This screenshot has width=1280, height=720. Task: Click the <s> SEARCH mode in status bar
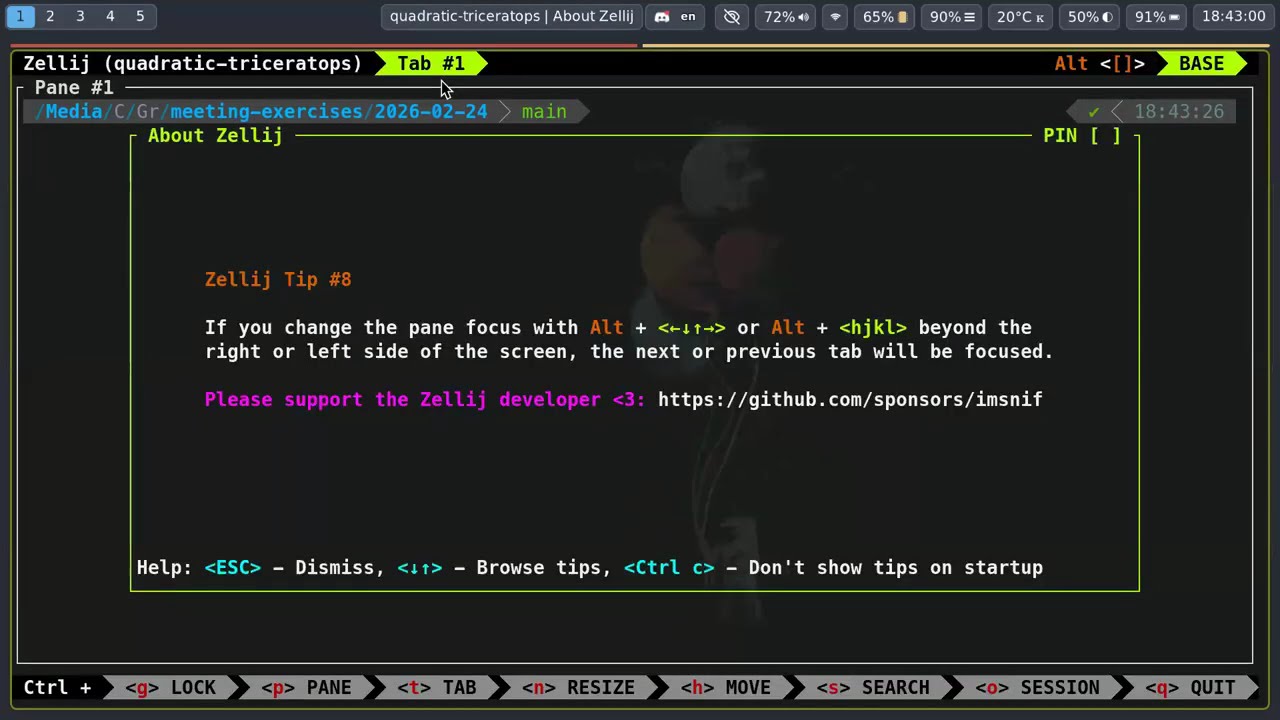(x=873, y=687)
